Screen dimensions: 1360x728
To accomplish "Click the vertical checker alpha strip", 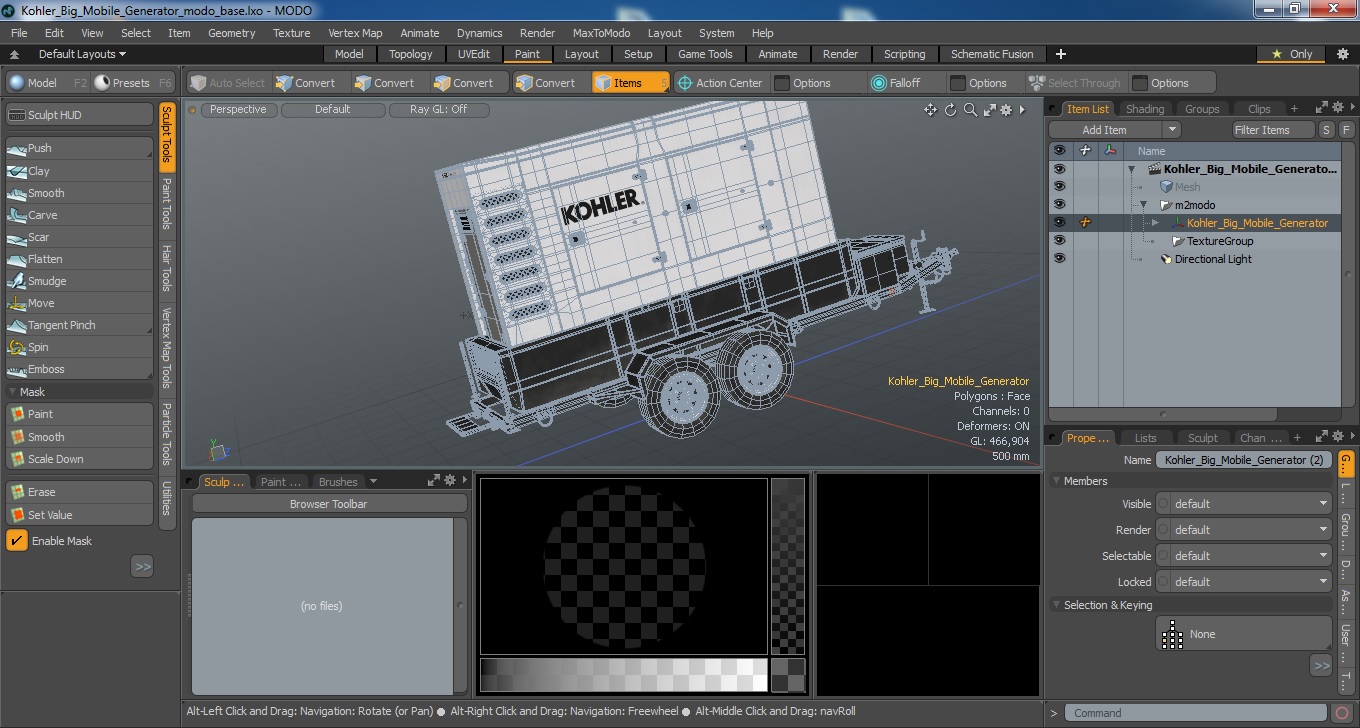I will tap(788, 566).
